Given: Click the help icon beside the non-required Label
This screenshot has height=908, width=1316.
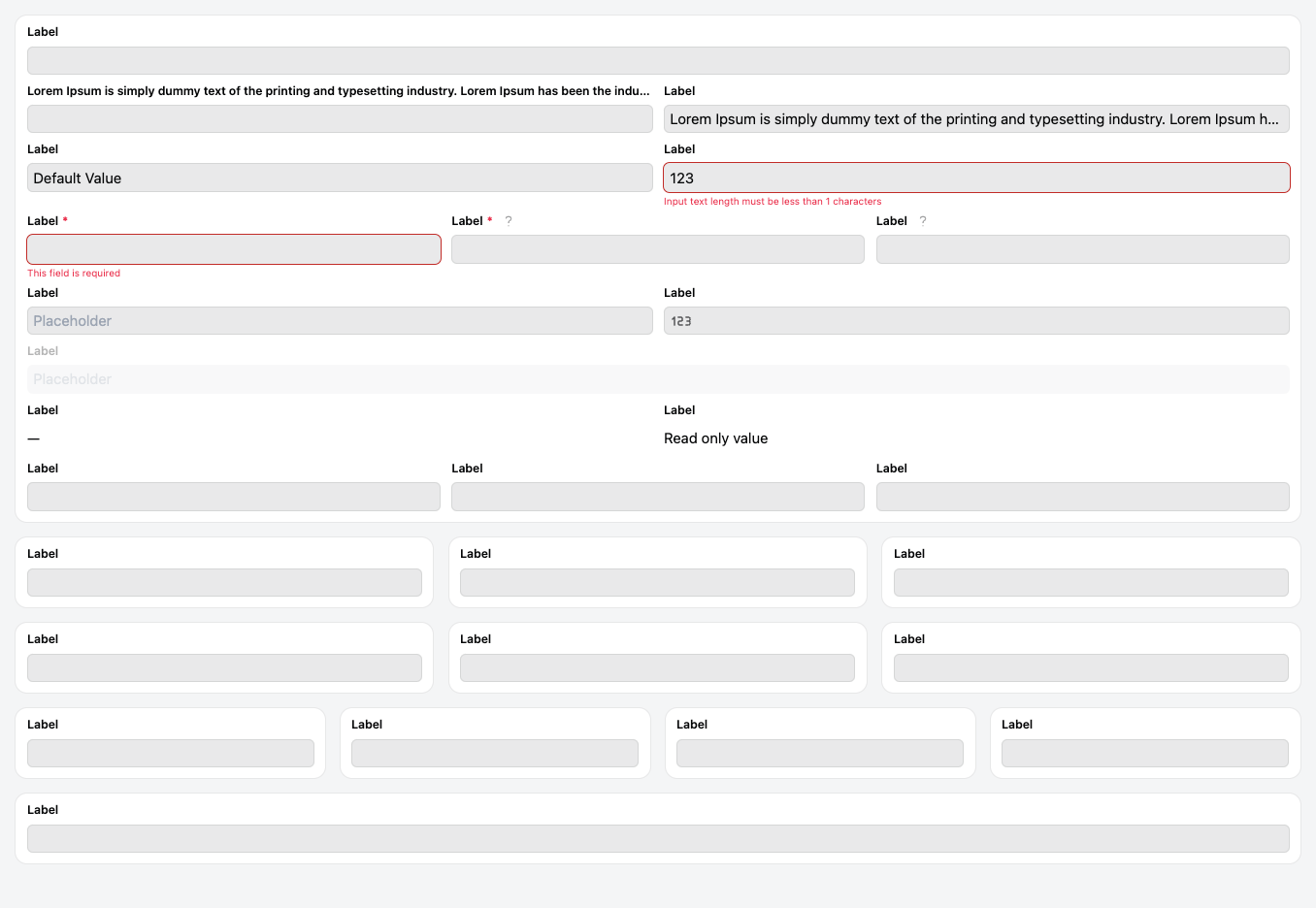Looking at the screenshot, I should click(923, 221).
